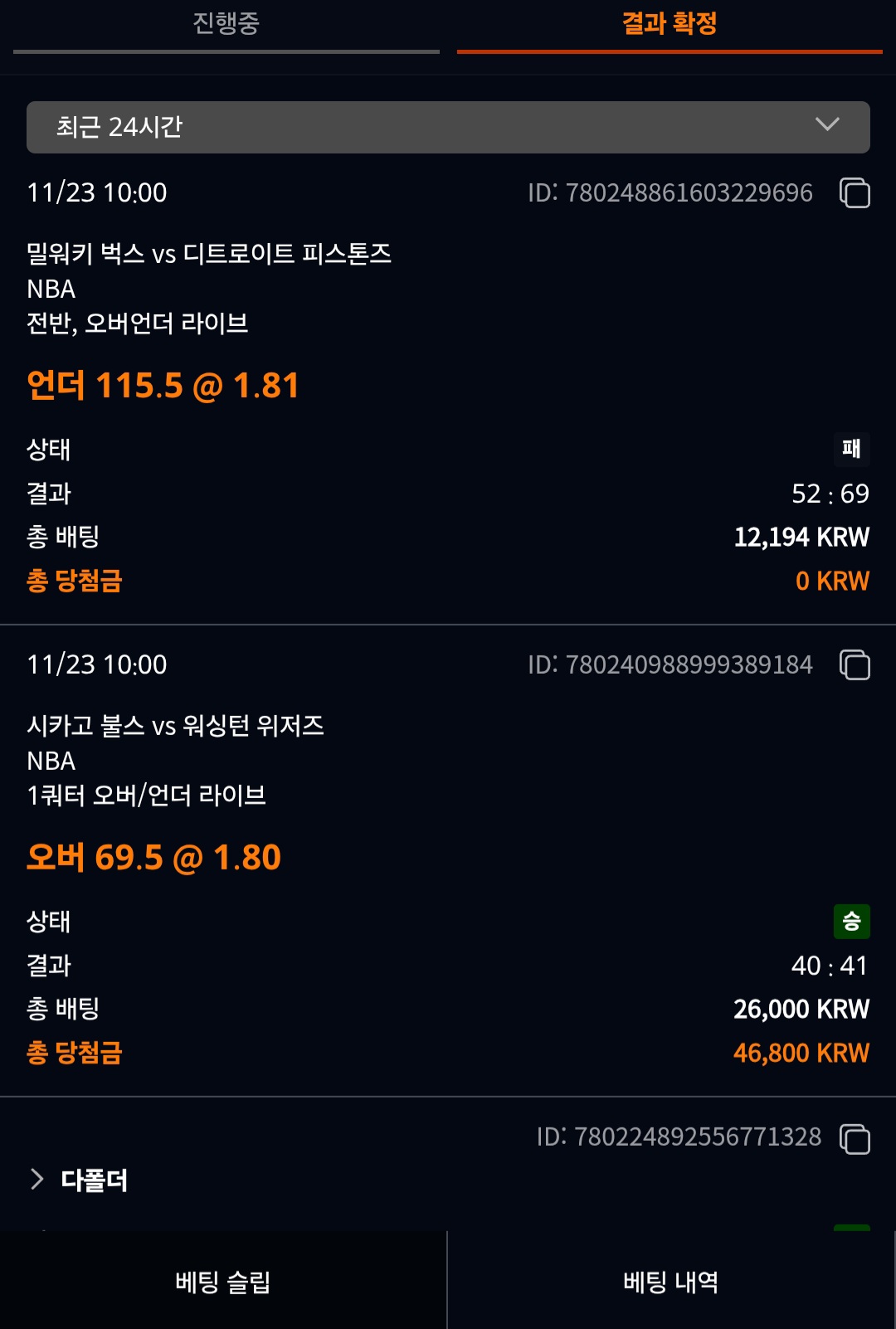Select the 결과 확정 tab
This screenshot has height=1329, width=896.
670,24
